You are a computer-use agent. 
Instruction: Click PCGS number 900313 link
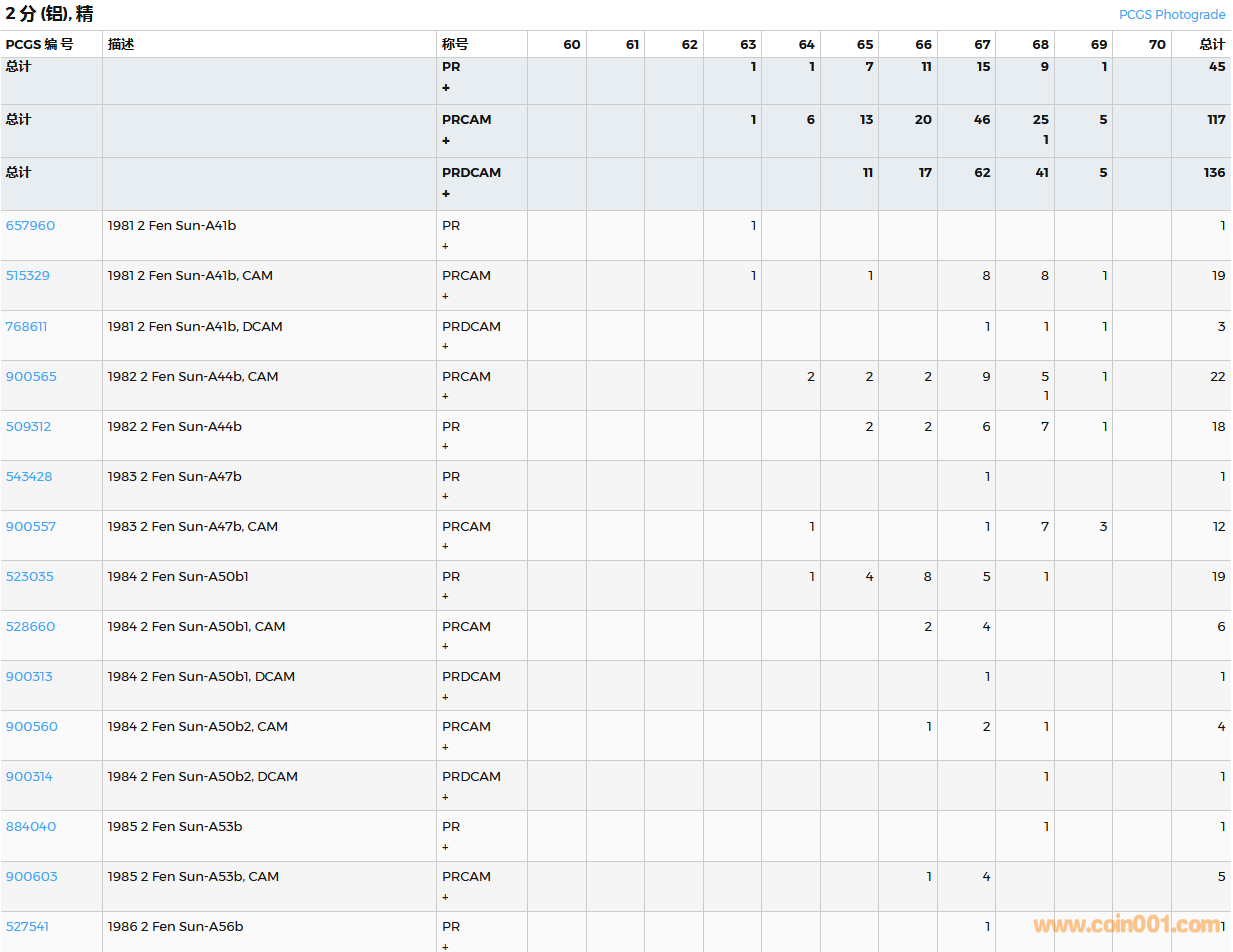[x=29, y=677]
